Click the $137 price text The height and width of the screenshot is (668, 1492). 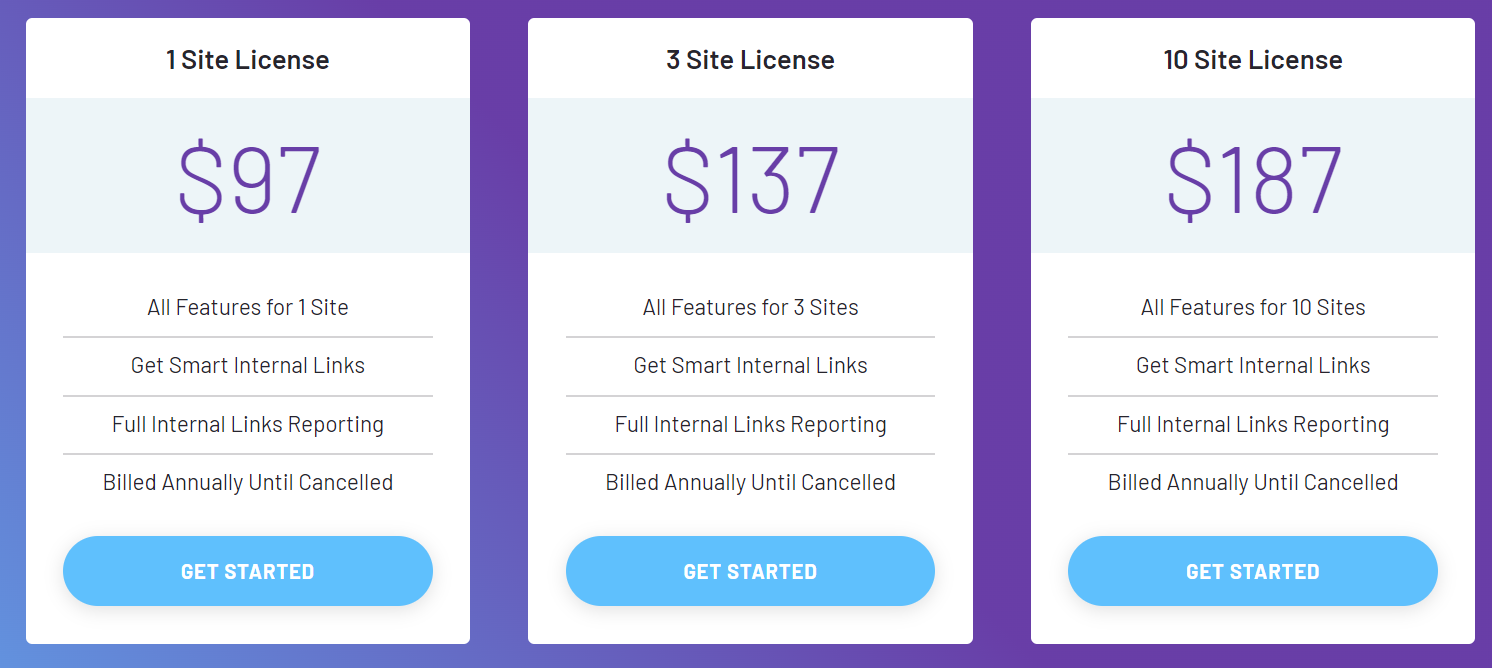pos(750,175)
